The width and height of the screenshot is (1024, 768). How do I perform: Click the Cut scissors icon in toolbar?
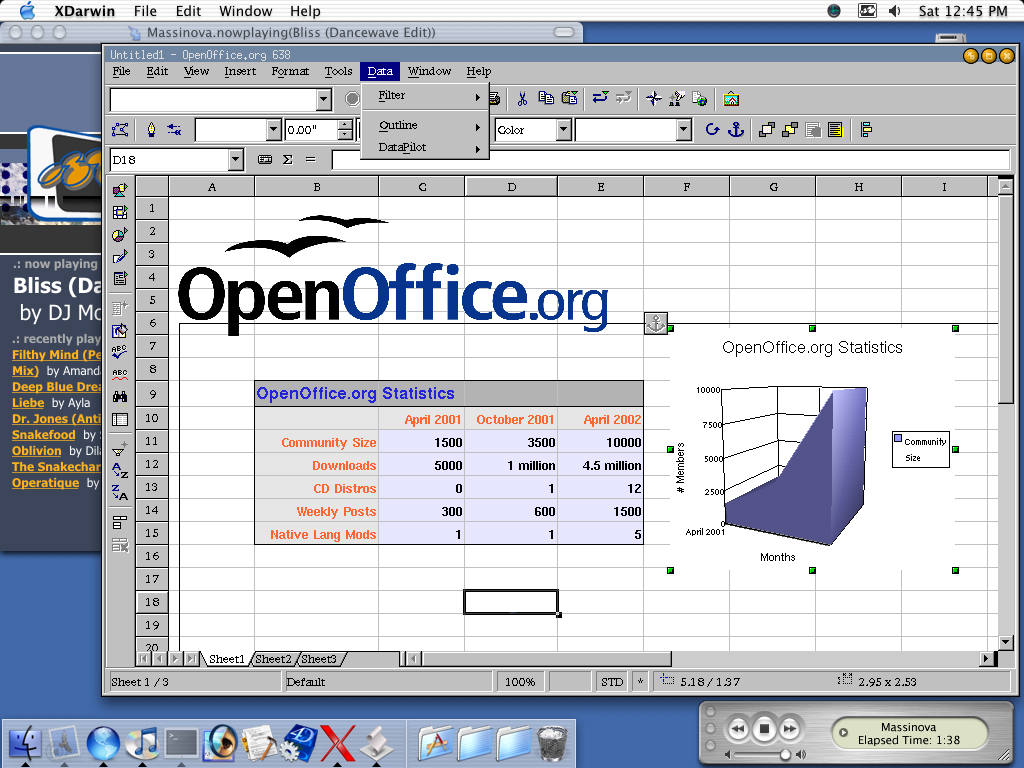(522, 99)
